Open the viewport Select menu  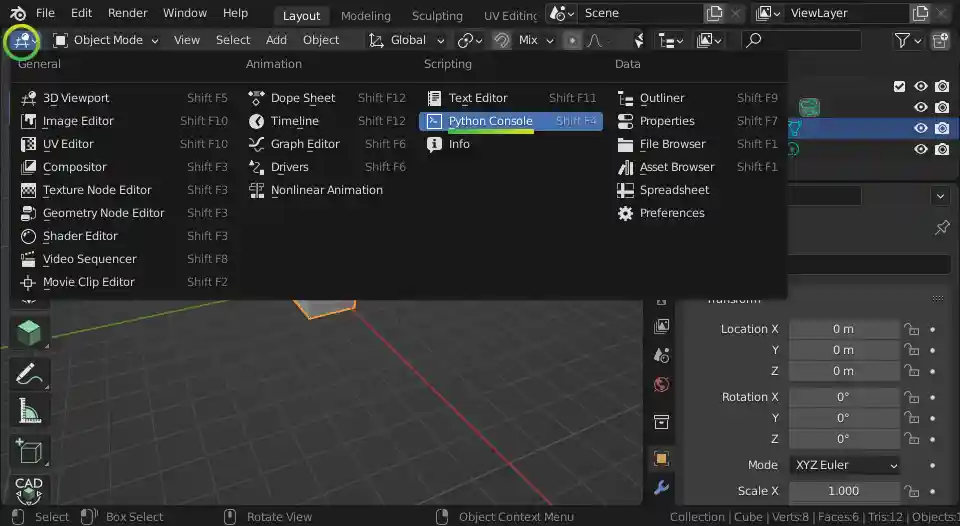233,40
